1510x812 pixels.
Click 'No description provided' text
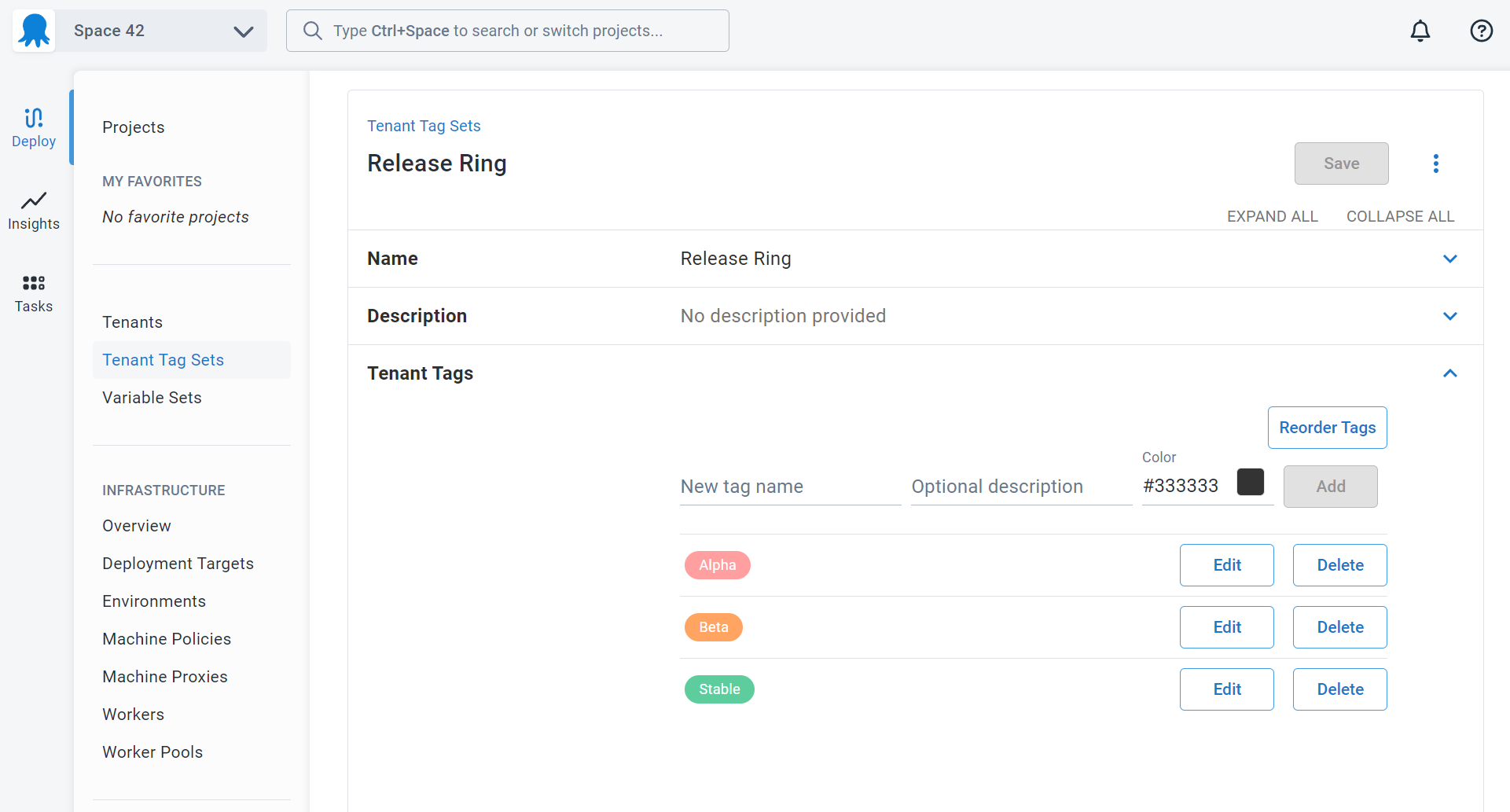(x=783, y=316)
